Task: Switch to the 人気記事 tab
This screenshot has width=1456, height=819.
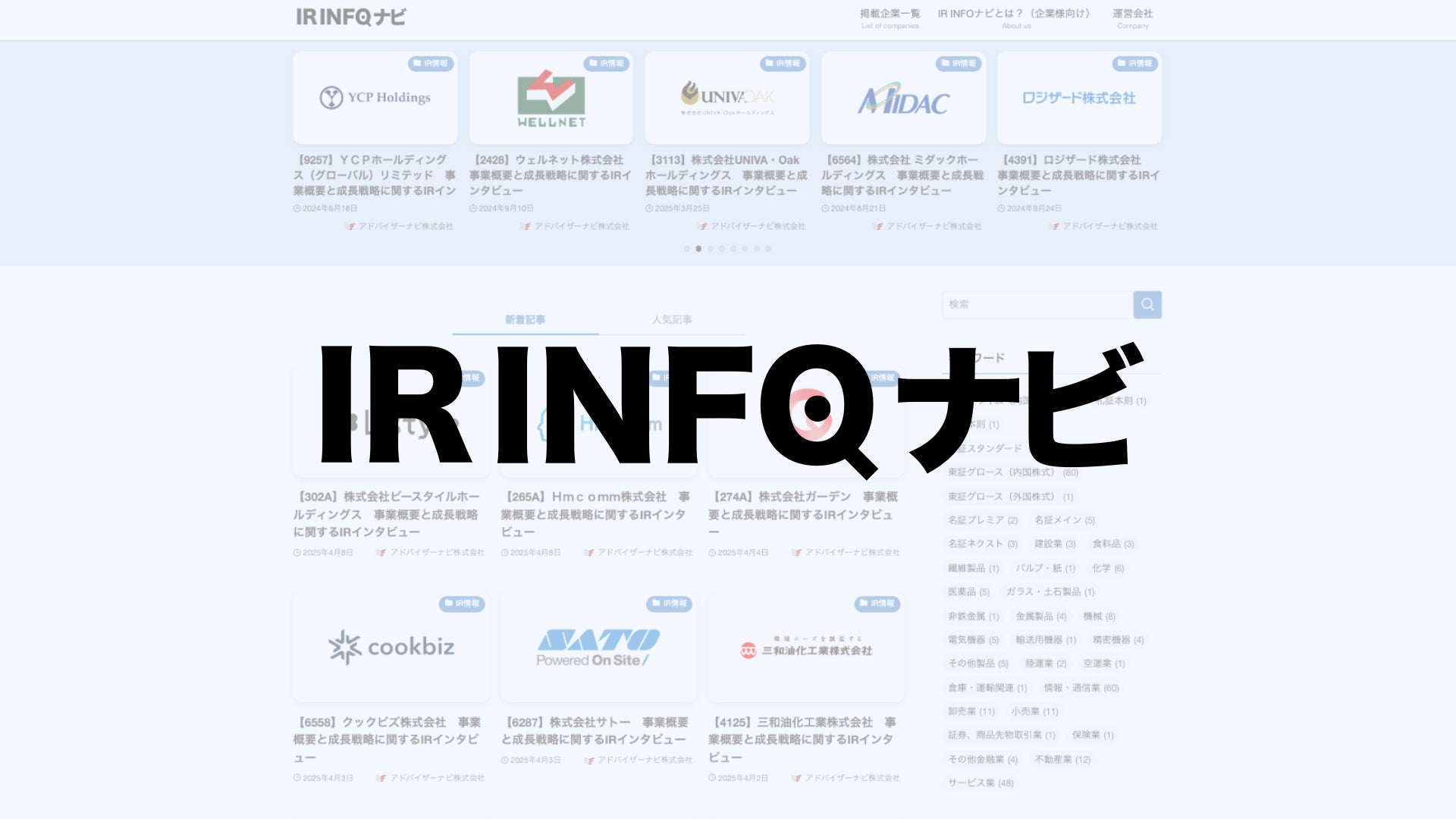Action: pyautogui.click(x=672, y=319)
